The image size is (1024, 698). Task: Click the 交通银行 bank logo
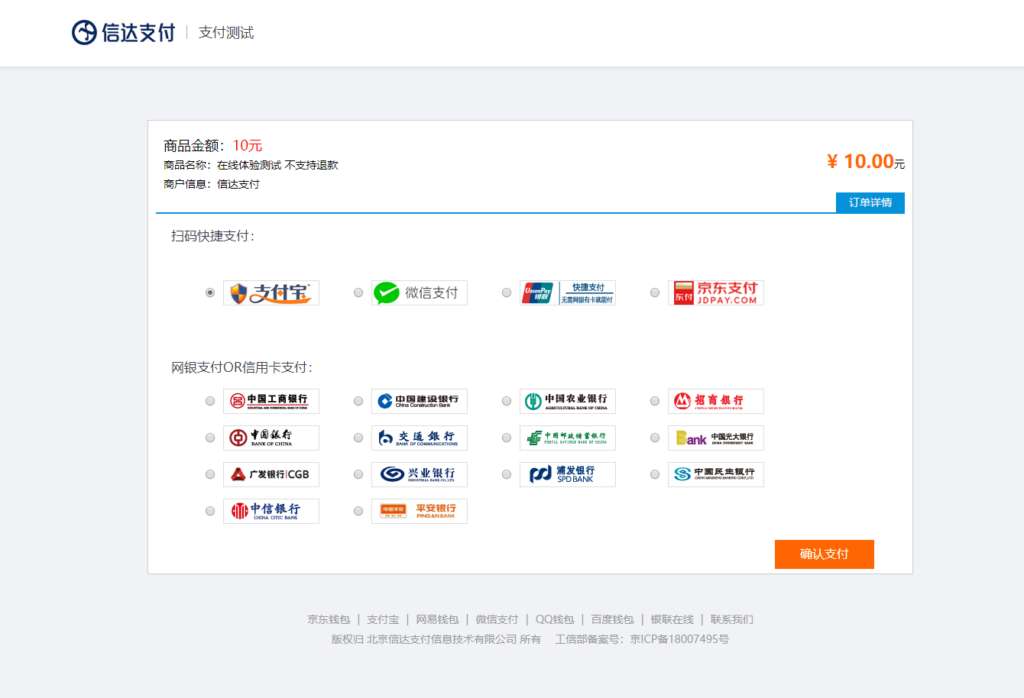[x=419, y=437]
